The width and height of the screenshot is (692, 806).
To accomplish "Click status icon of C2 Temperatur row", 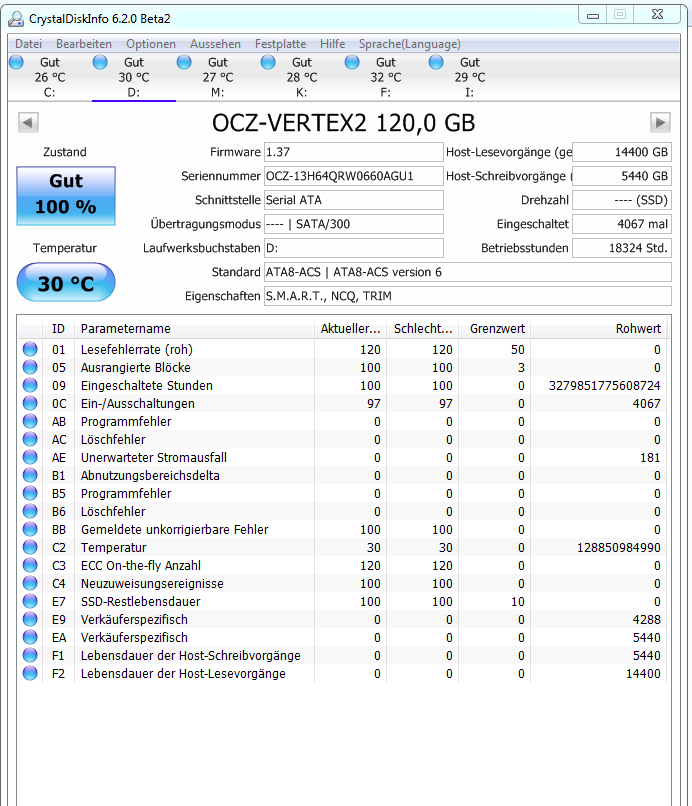I will (x=30, y=547).
